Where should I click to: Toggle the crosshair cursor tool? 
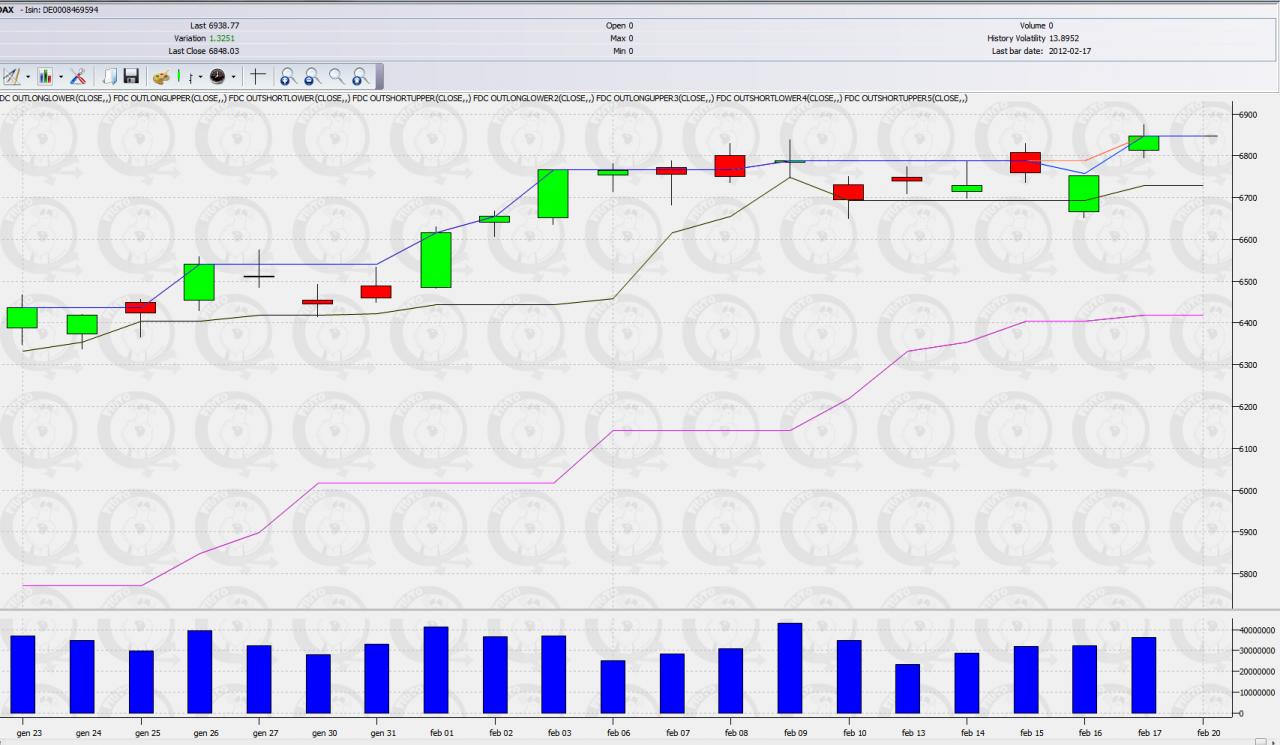(x=258, y=76)
